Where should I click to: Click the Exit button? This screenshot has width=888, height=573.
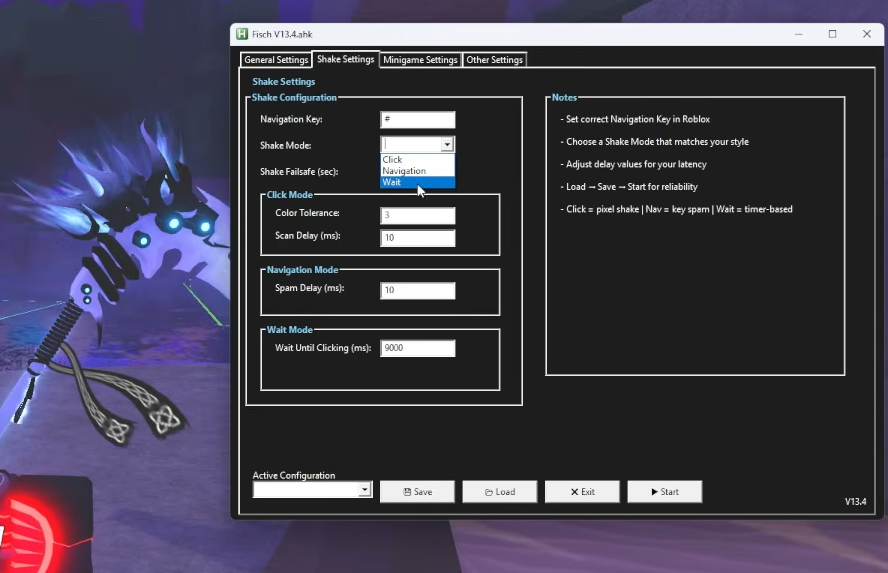coord(582,492)
